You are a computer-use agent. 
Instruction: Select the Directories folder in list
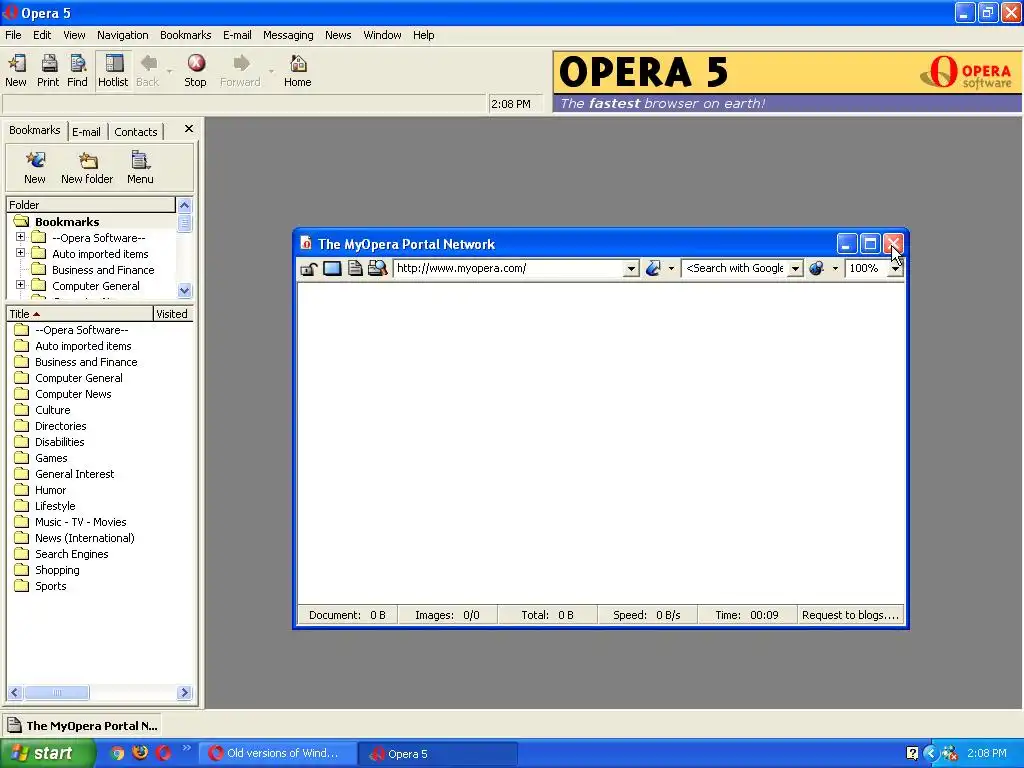pyautogui.click(x=61, y=426)
